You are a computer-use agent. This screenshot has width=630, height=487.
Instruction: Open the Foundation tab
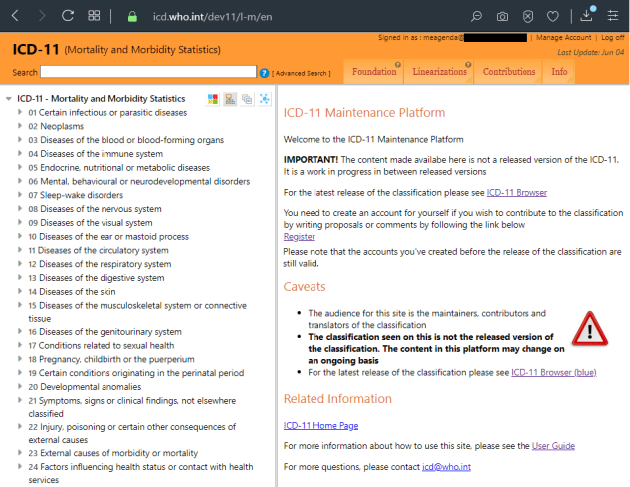[x=374, y=72]
